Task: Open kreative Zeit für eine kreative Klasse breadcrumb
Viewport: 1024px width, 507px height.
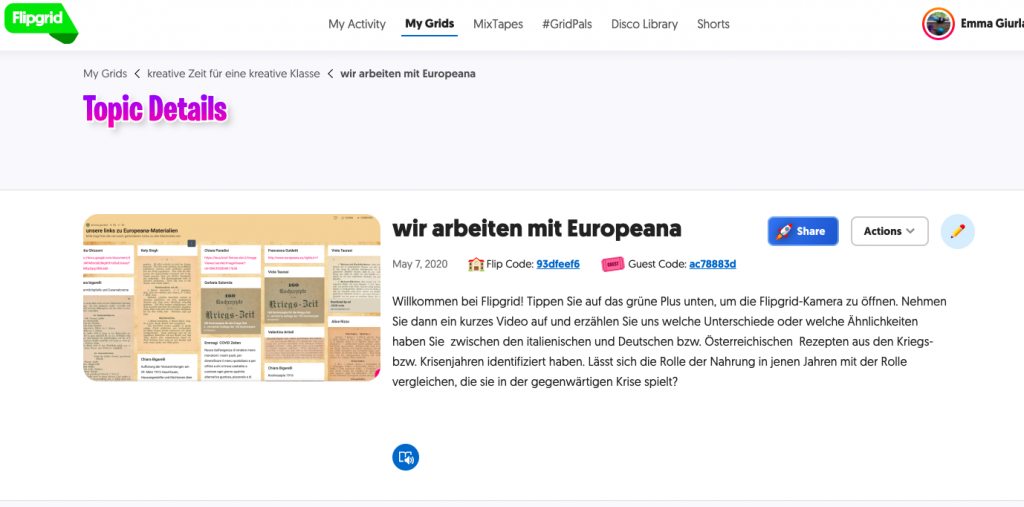Action: (x=233, y=74)
